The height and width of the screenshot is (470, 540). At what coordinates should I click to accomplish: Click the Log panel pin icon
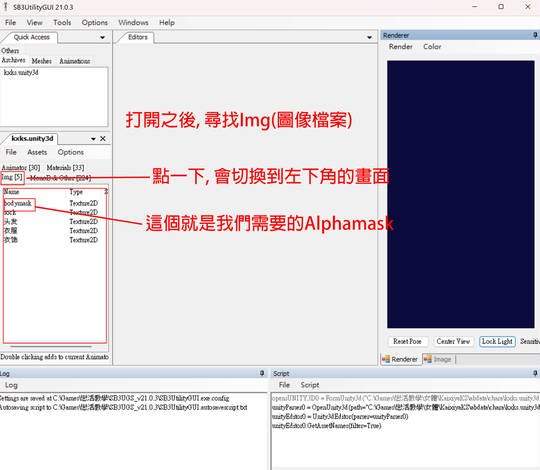click(x=262, y=373)
